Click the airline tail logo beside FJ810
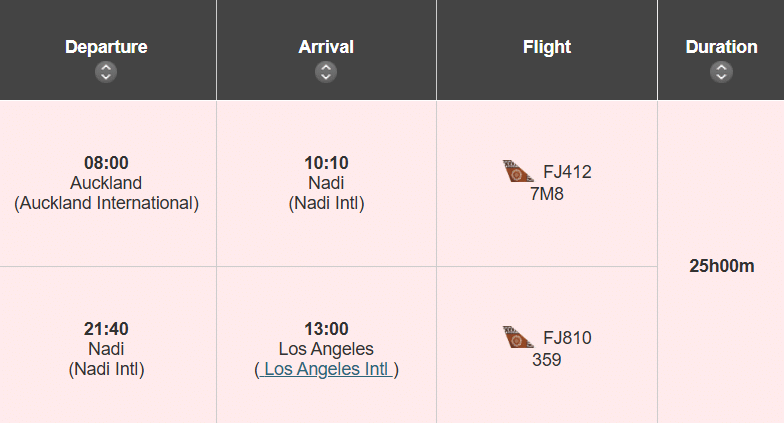 click(518, 338)
